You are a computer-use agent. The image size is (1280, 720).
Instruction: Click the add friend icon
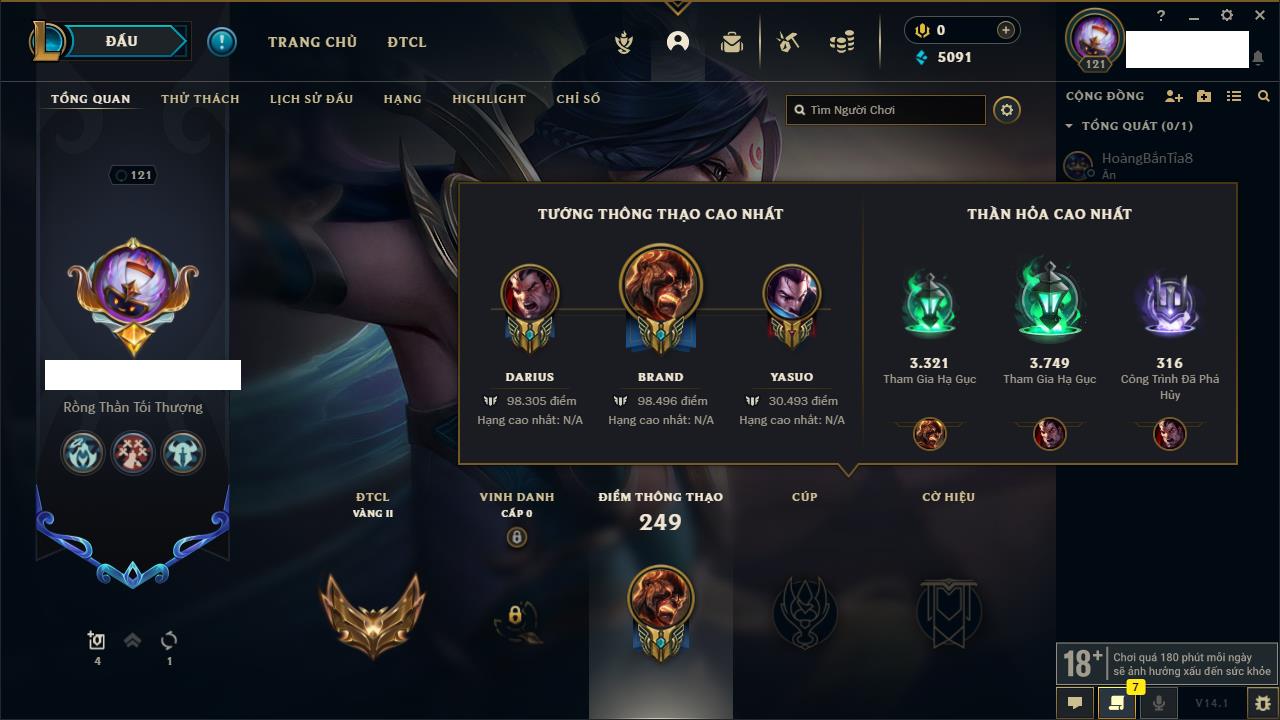(1174, 96)
